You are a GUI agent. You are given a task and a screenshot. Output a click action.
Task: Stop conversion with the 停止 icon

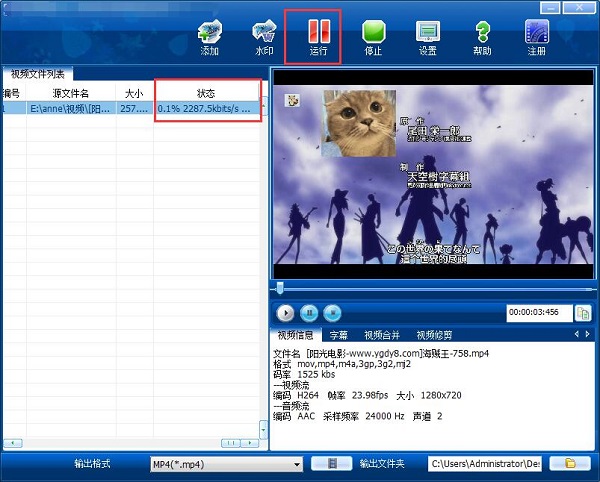pyautogui.click(x=373, y=38)
